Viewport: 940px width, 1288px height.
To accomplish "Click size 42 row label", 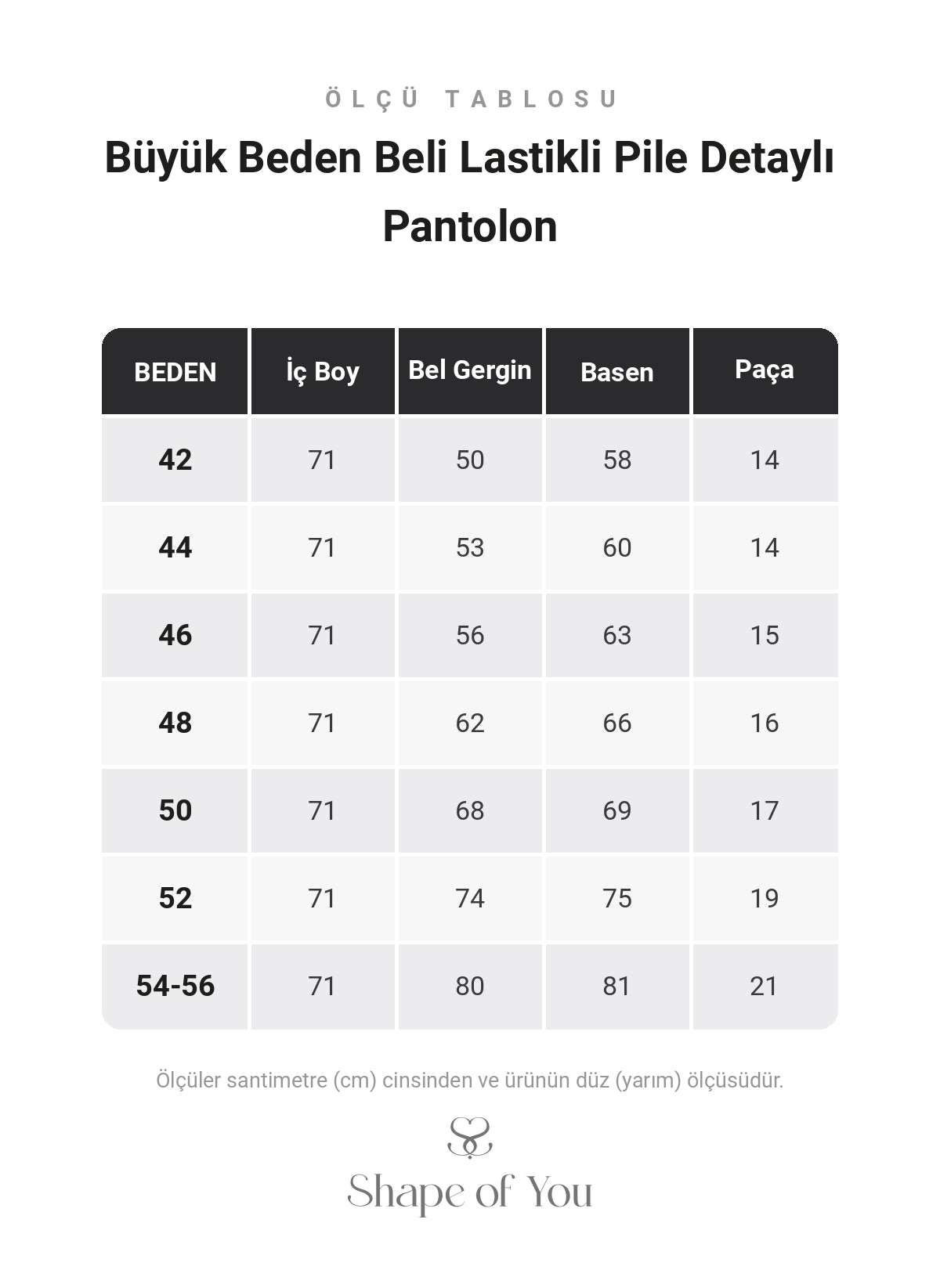I will (x=175, y=460).
